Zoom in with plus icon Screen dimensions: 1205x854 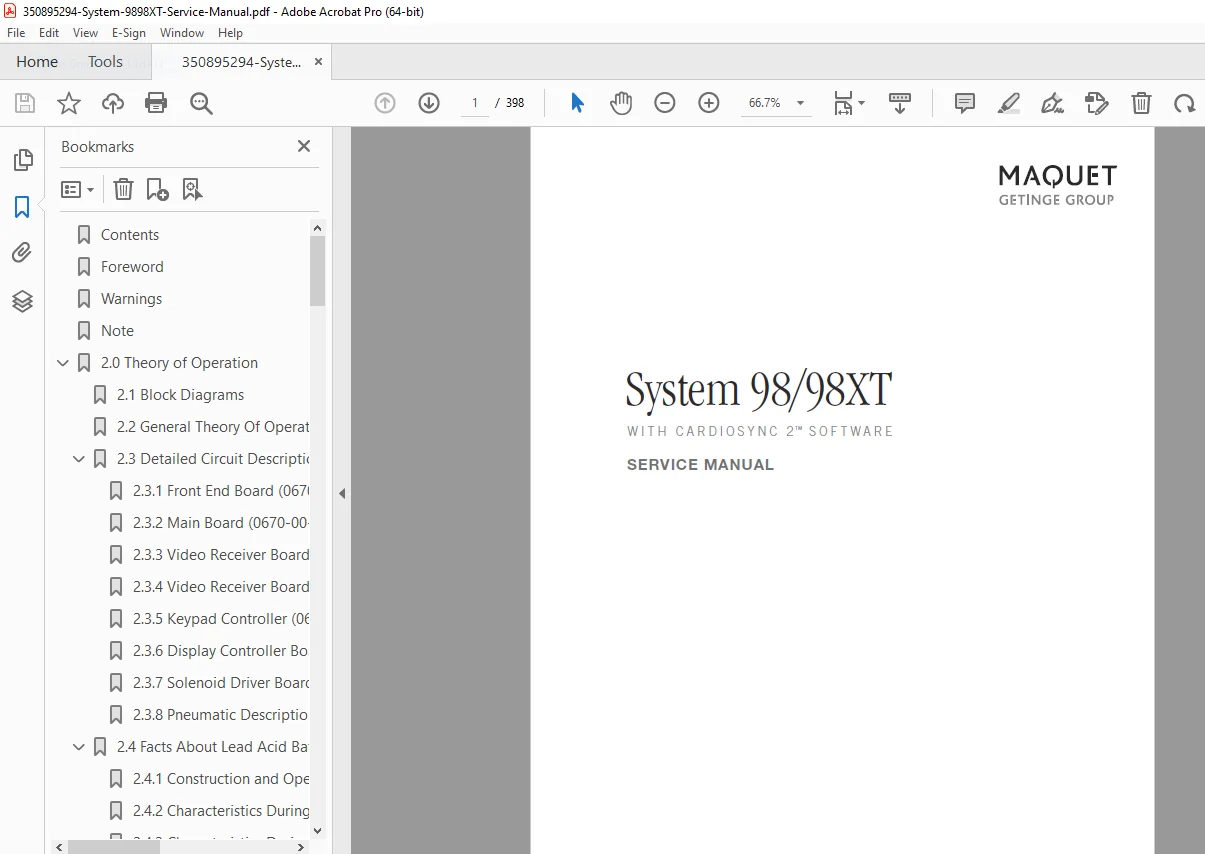click(x=709, y=103)
